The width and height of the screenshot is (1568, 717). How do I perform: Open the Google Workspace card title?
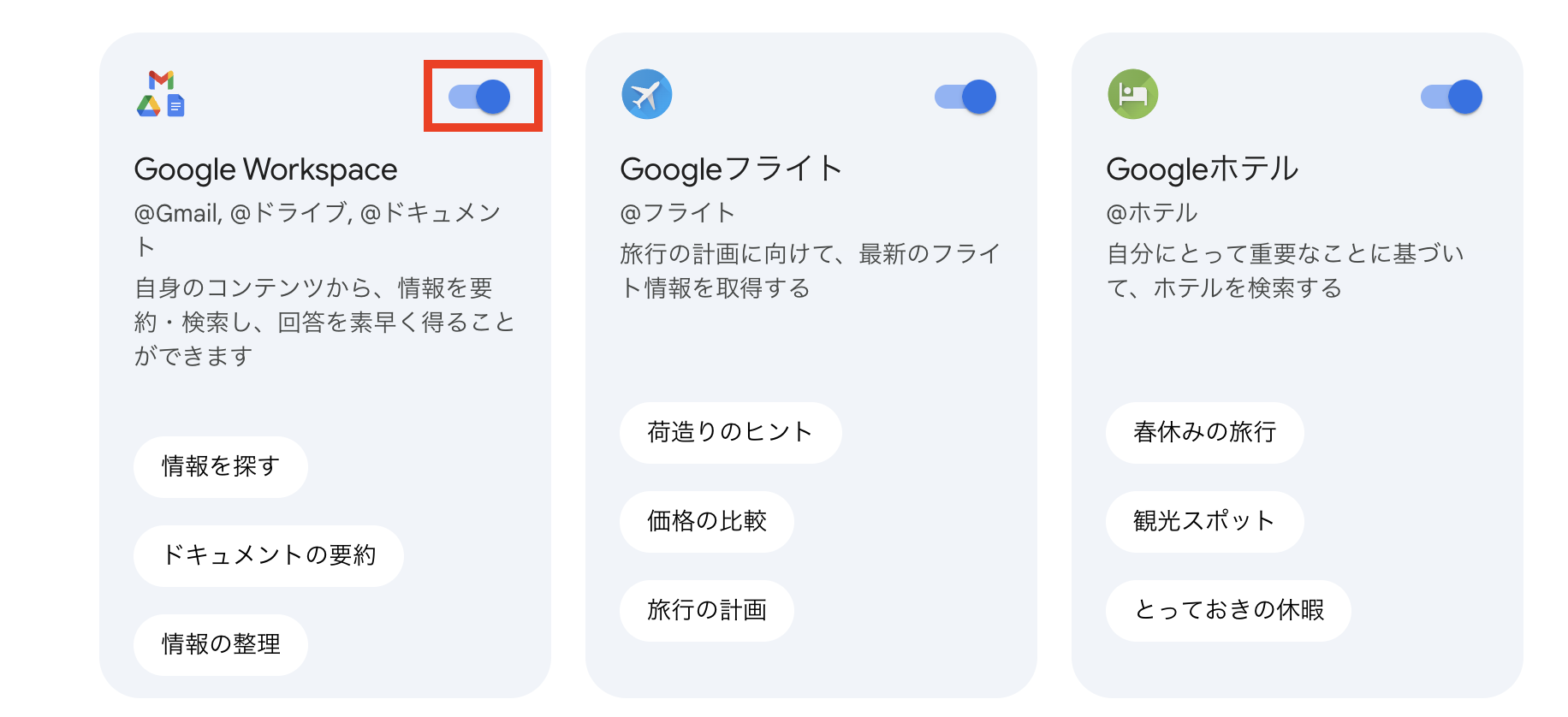point(265,169)
